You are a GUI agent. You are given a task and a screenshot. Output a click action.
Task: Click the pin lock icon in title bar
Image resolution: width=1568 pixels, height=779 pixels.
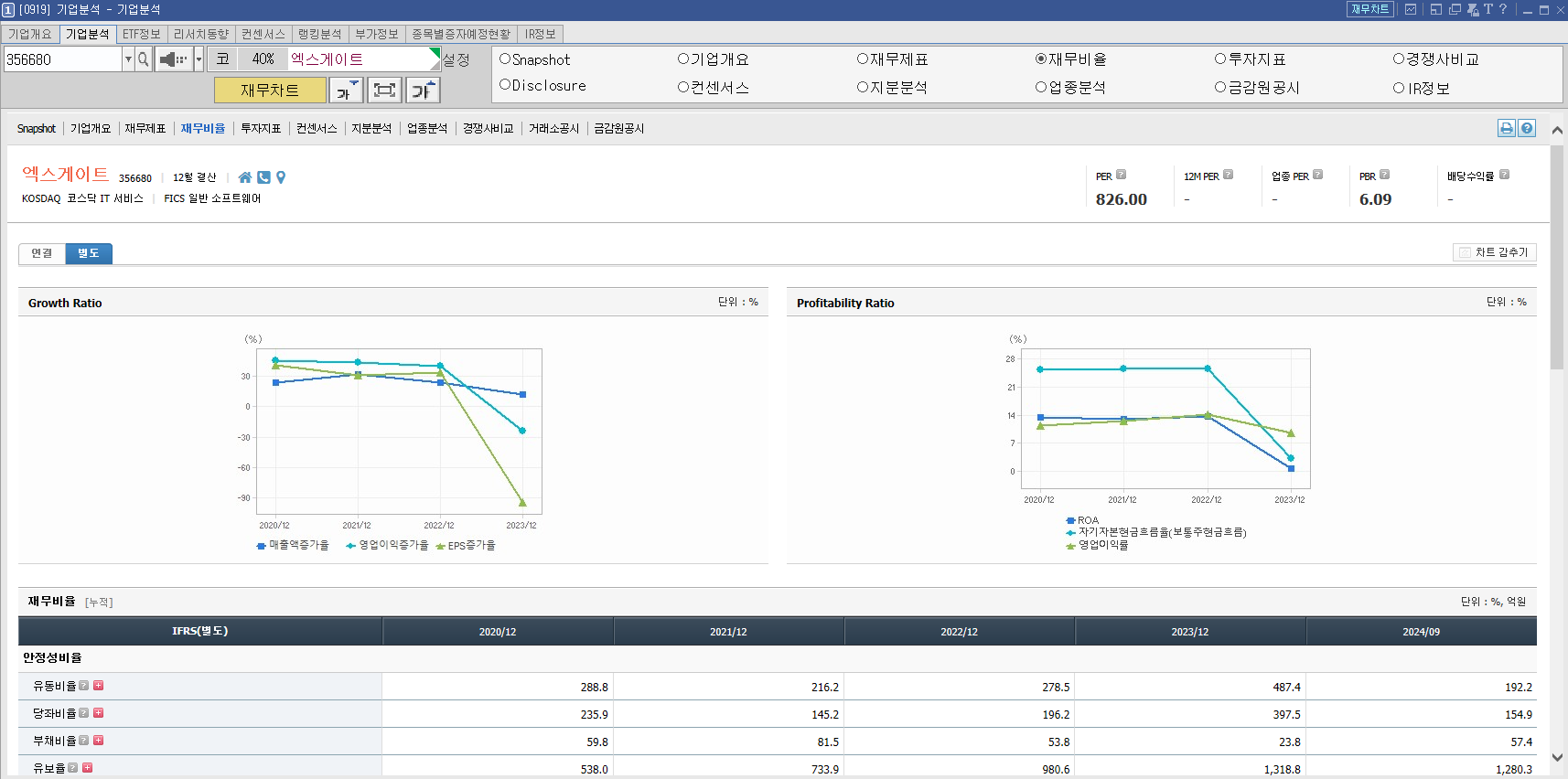click(x=1473, y=9)
